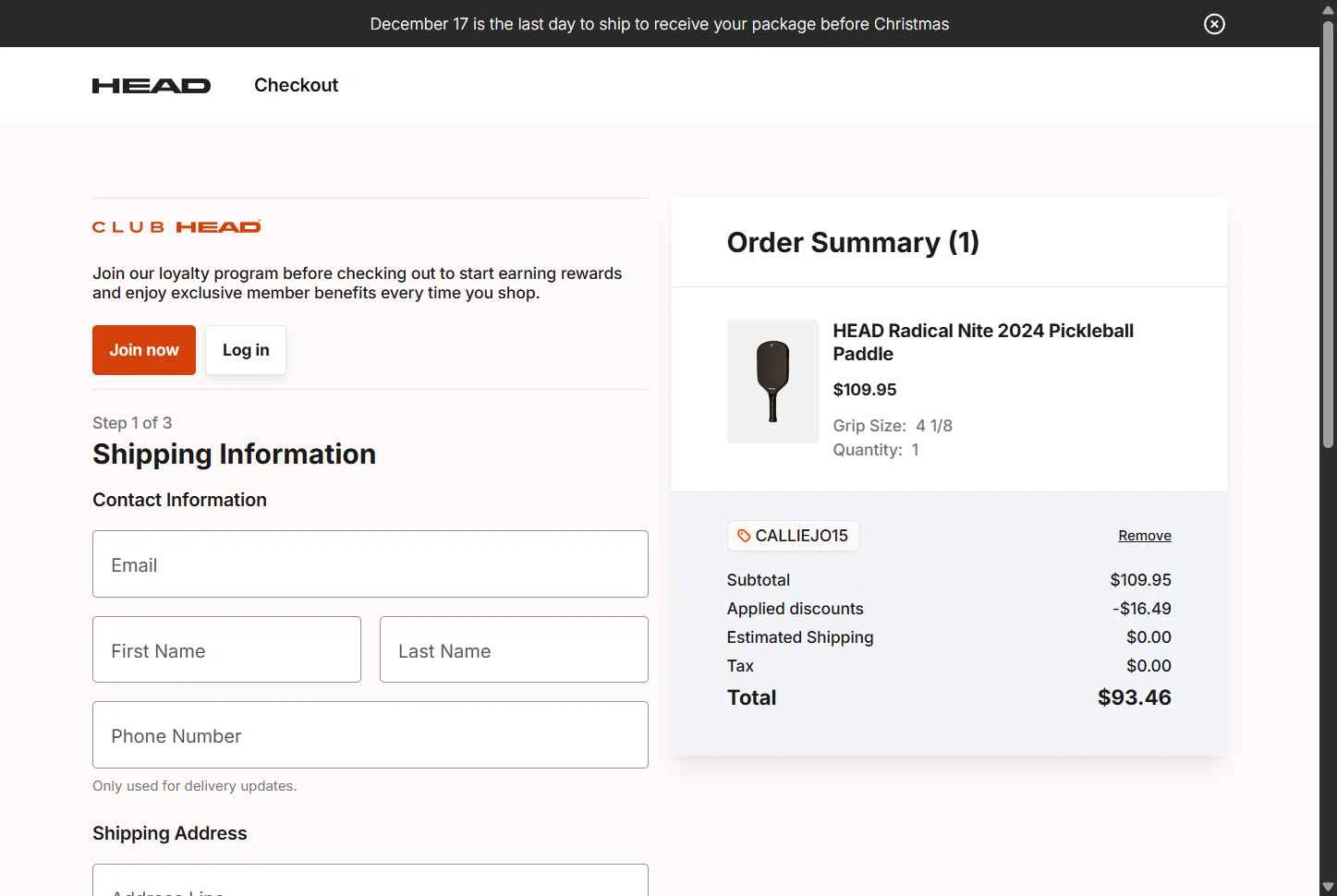Viewport: 1337px width, 896px height.
Task: Click the CLUB HEAD loyalty logo
Action: 176,226
